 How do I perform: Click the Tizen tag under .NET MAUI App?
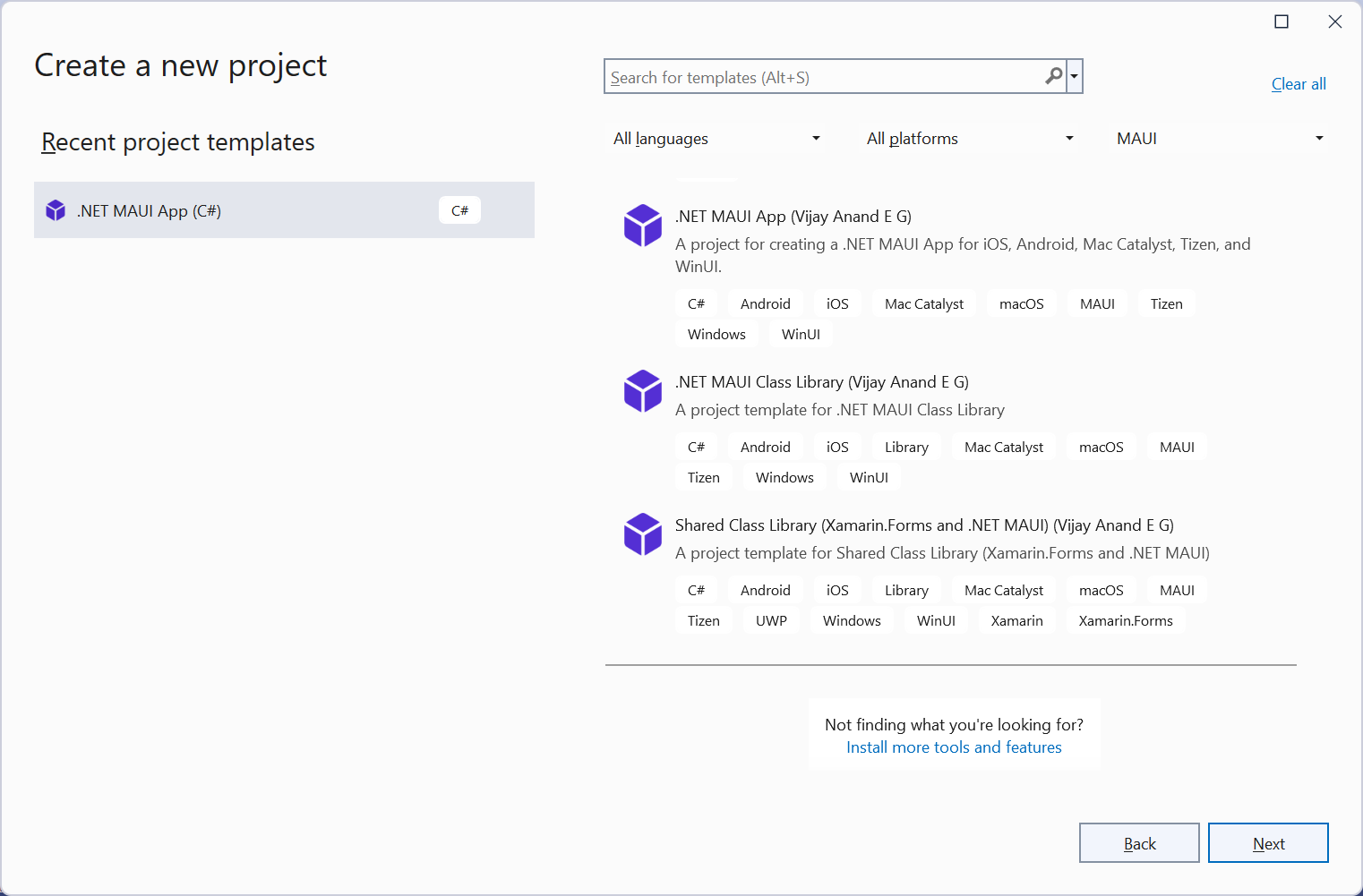point(1167,304)
